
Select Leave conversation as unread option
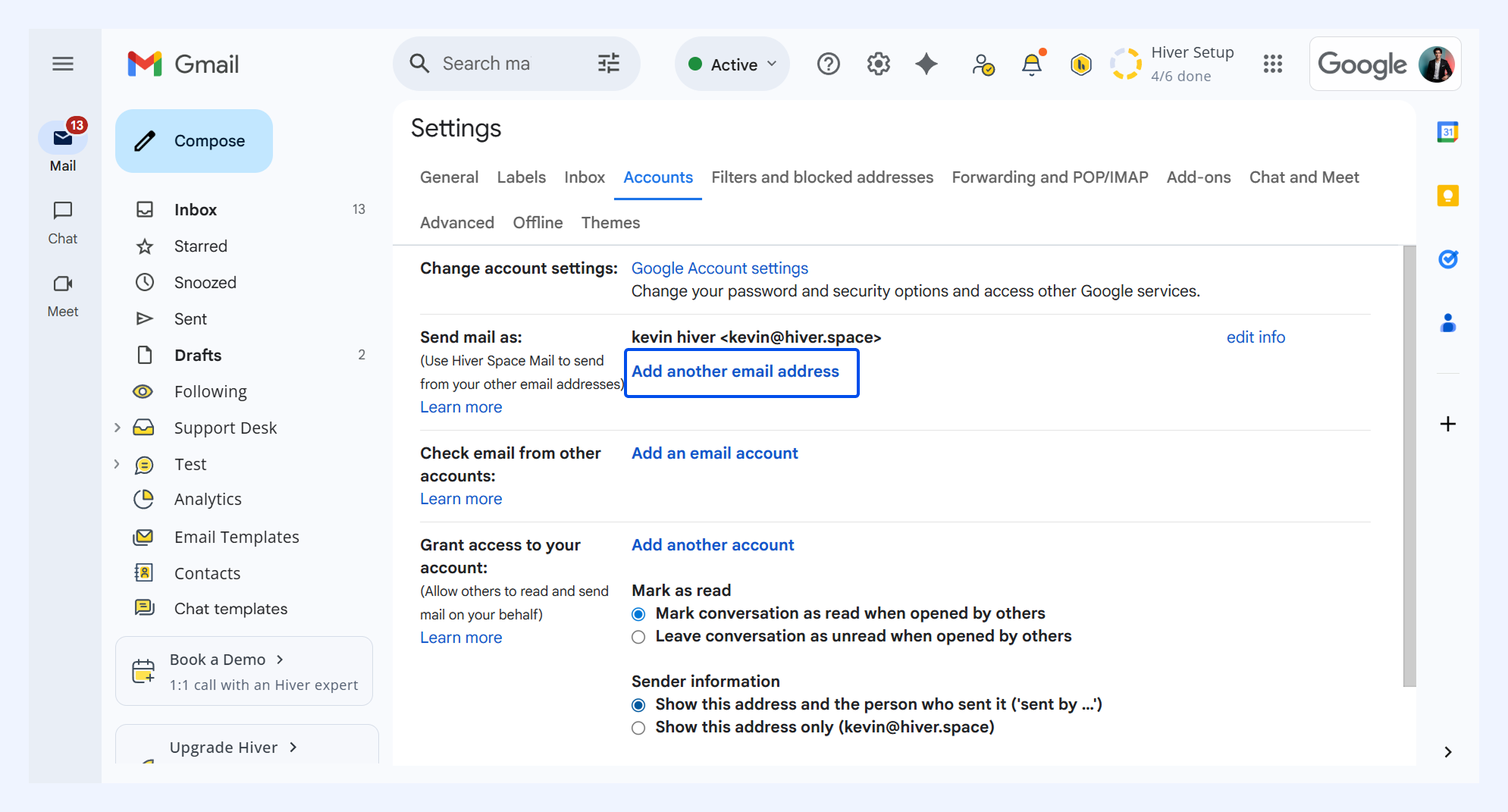(x=638, y=637)
